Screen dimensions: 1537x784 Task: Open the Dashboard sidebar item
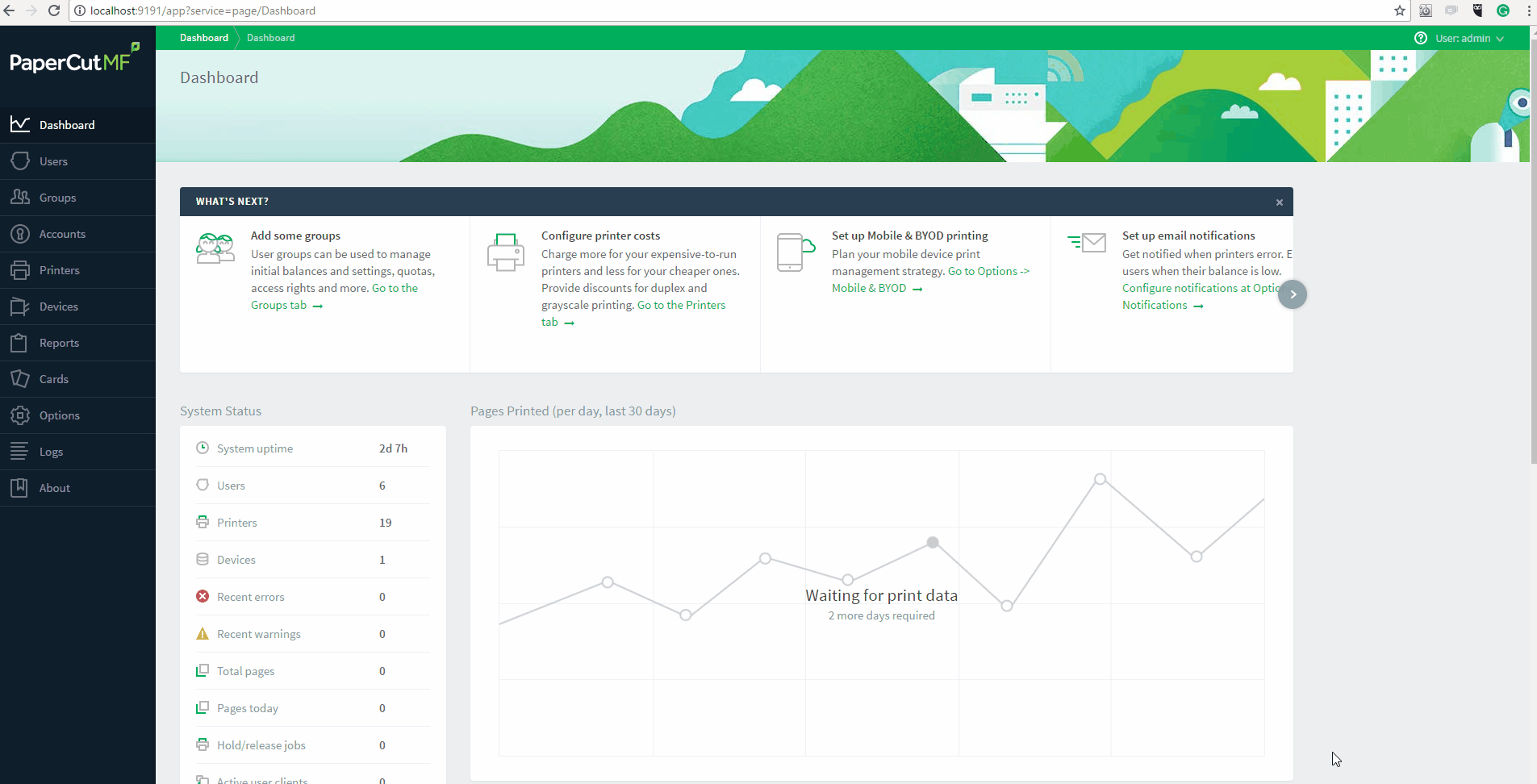point(77,125)
